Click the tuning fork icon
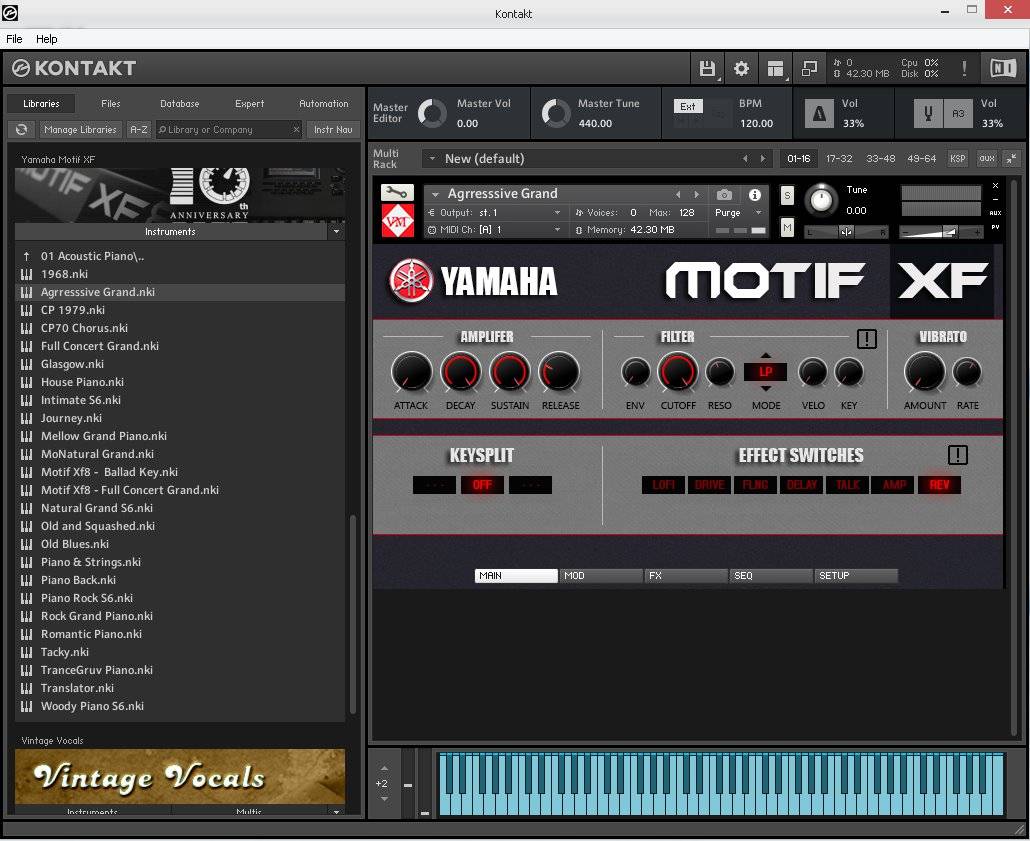Viewport: 1030px width, 841px height. click(x=928, y=114)
